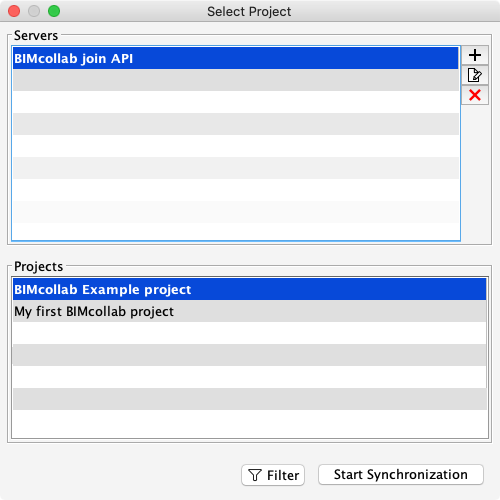Screen dimensions: 500x500
Task: Click empty row below My first BIMcollab project
Action: (x=250, y=333)
